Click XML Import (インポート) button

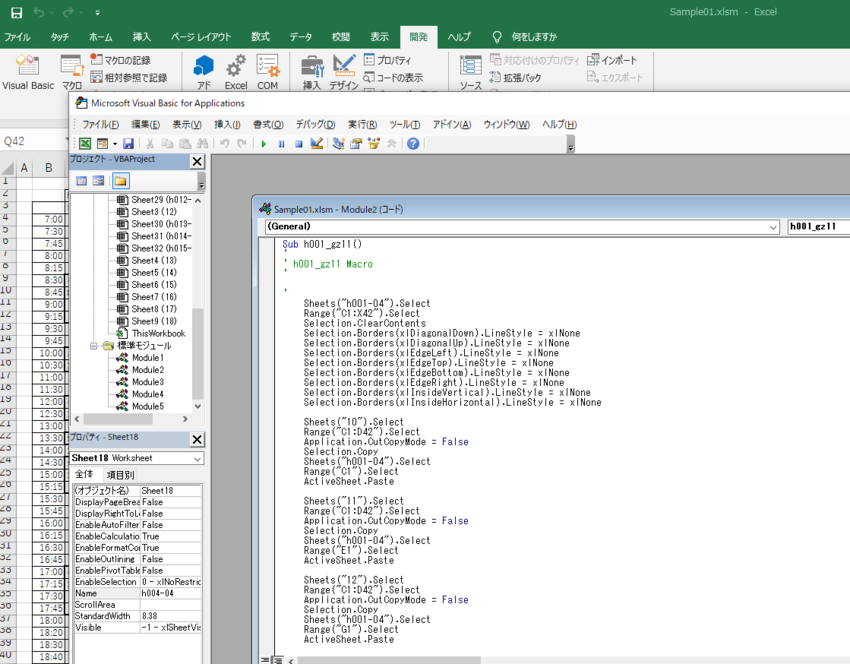[x=612, y=60]
